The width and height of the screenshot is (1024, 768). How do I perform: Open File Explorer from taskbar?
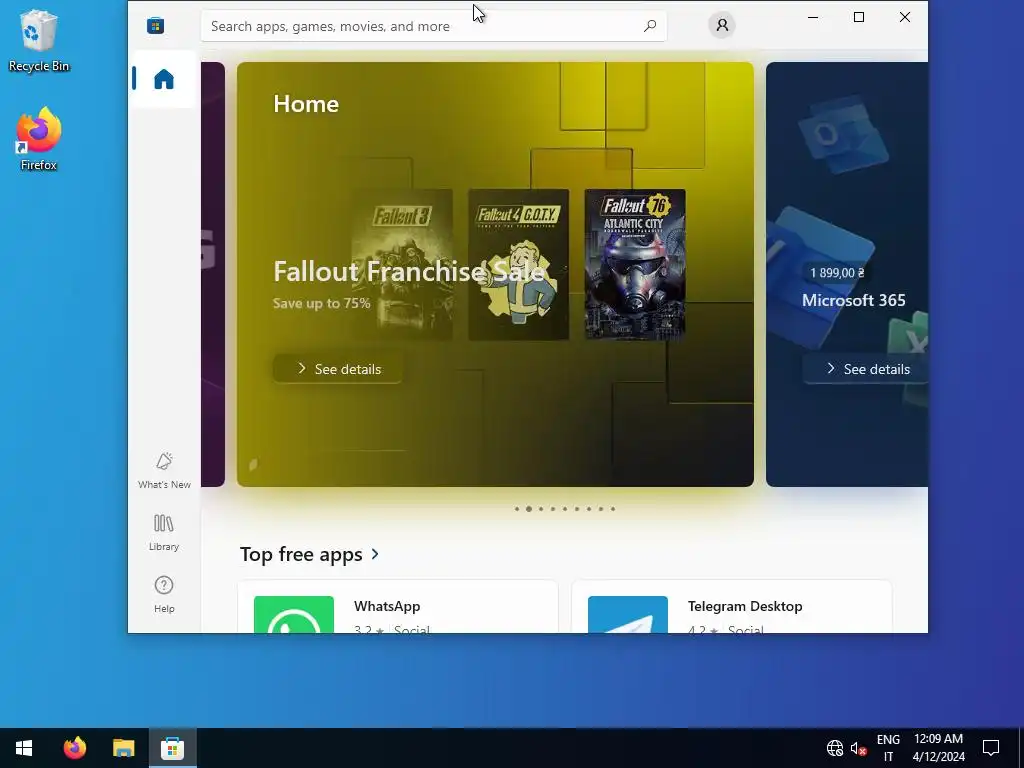pyautogui.click(x=123, y=748)
